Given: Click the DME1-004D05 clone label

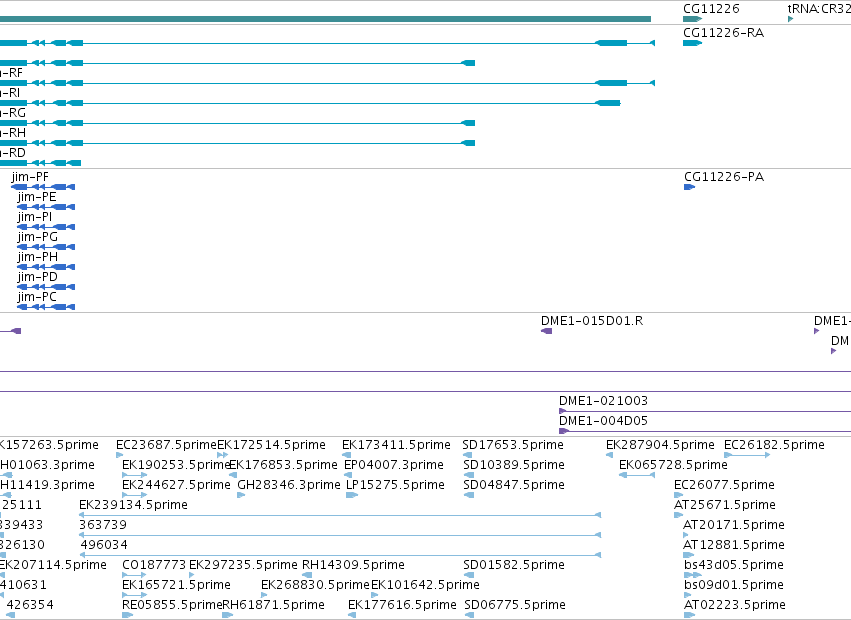Looking at the screenshot, I should 604,421.
